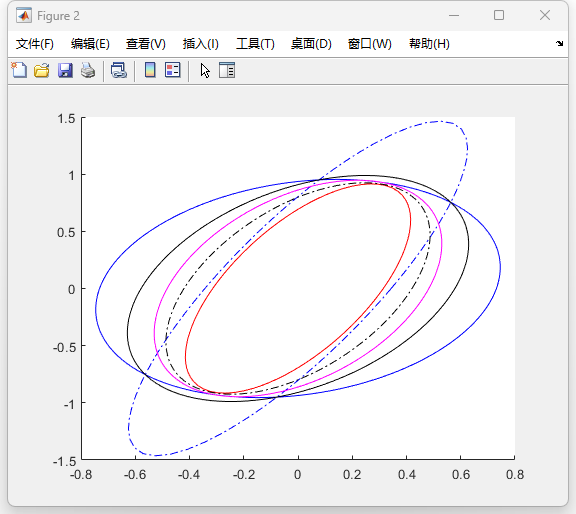Click the New Figure toolbar icon
576x514 pixels.
pyautogui.click(x=19, y=70)
